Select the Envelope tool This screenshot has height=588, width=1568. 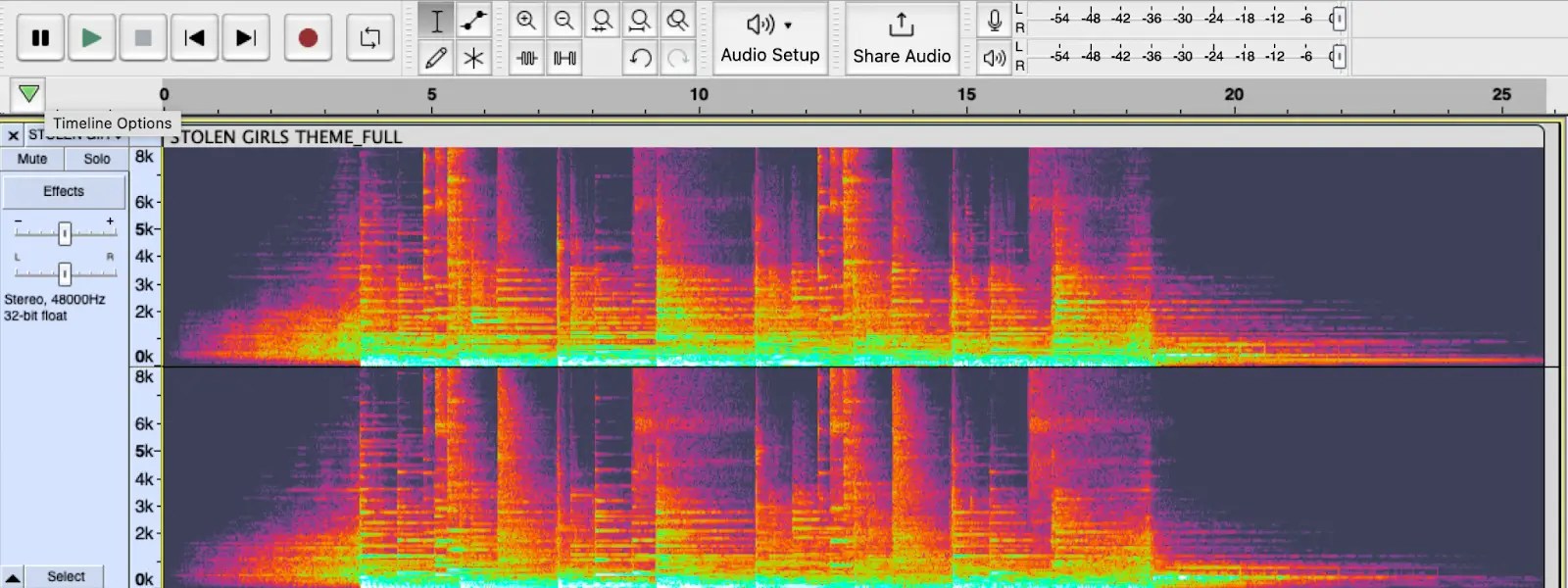473,21
